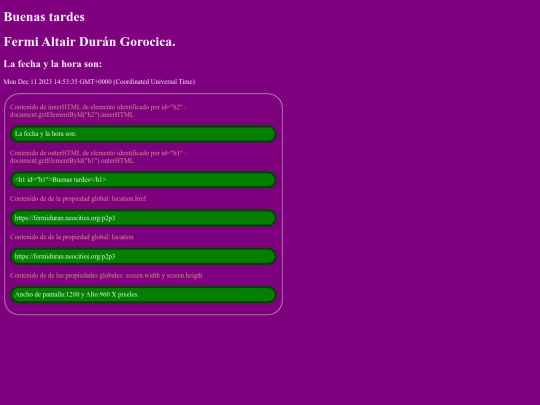Click the green box with the h1 "Buenas tardes" markup
This screenshot has height=405, width=540.
[143, 180]
